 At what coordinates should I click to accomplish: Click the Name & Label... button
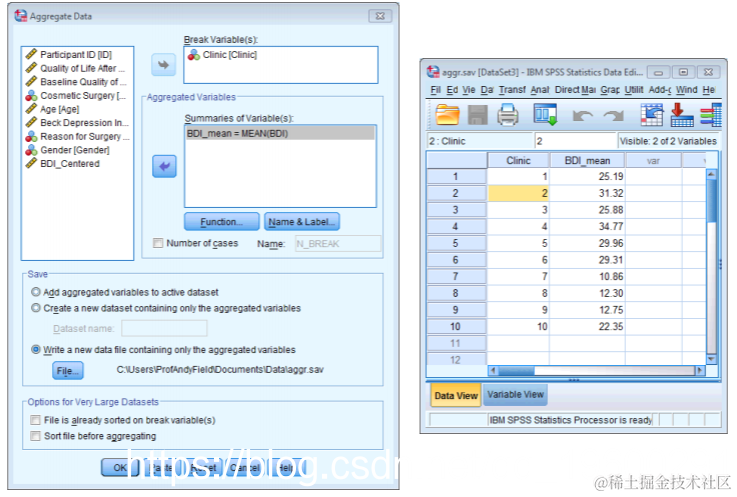coord(302,221)
